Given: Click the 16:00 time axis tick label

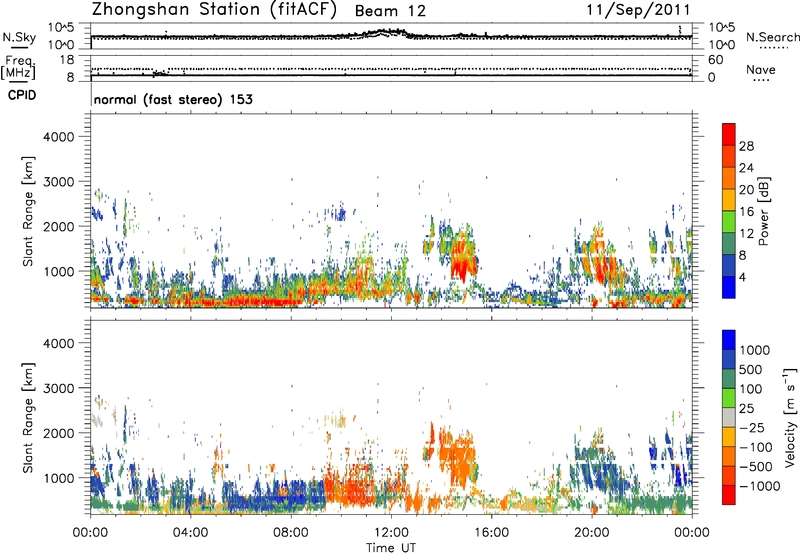Looking at the screenshot, I should point(491,533).
